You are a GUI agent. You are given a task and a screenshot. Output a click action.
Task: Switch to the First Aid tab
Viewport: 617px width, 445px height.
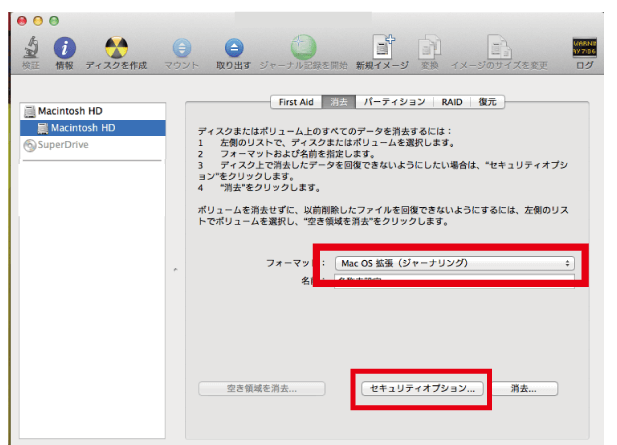296,102
